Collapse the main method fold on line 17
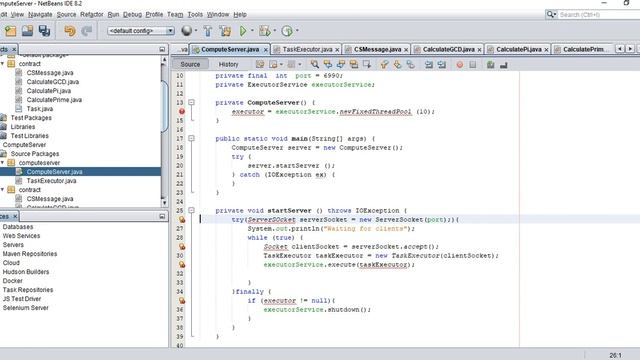This screenshot has height=360, width=640. 191,138
